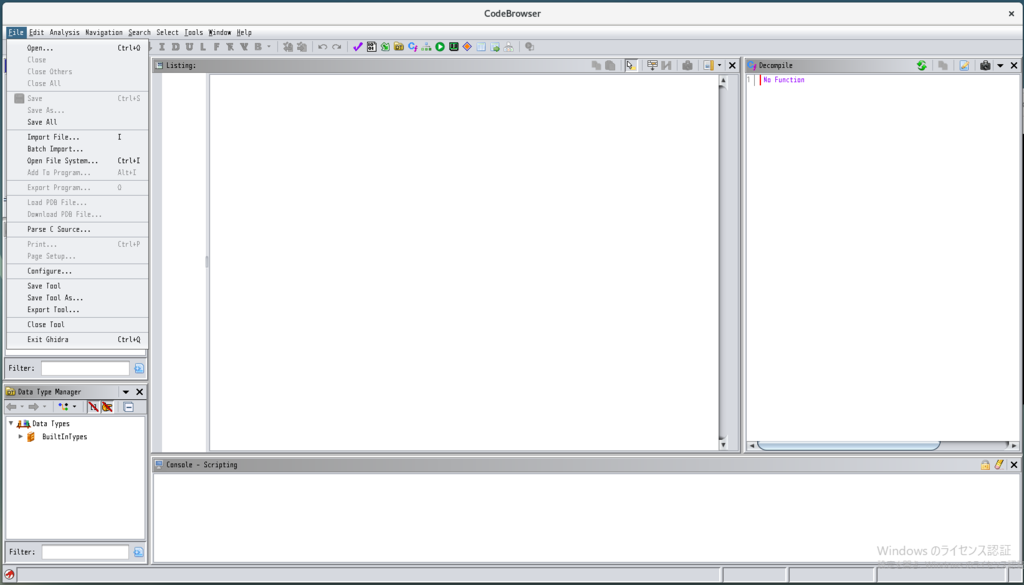Image resolution: width=1024 pixels, height=585 pixels.
Task: Clear the console with the pencil-eraser icon
Action: coord(999,465)
